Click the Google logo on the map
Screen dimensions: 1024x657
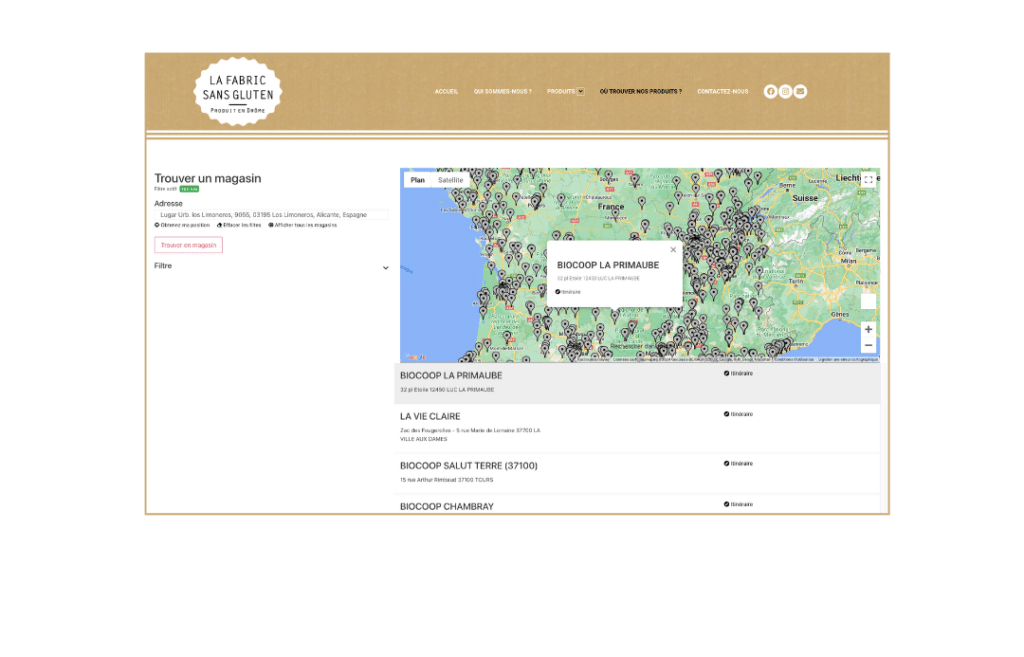(416, 357)
